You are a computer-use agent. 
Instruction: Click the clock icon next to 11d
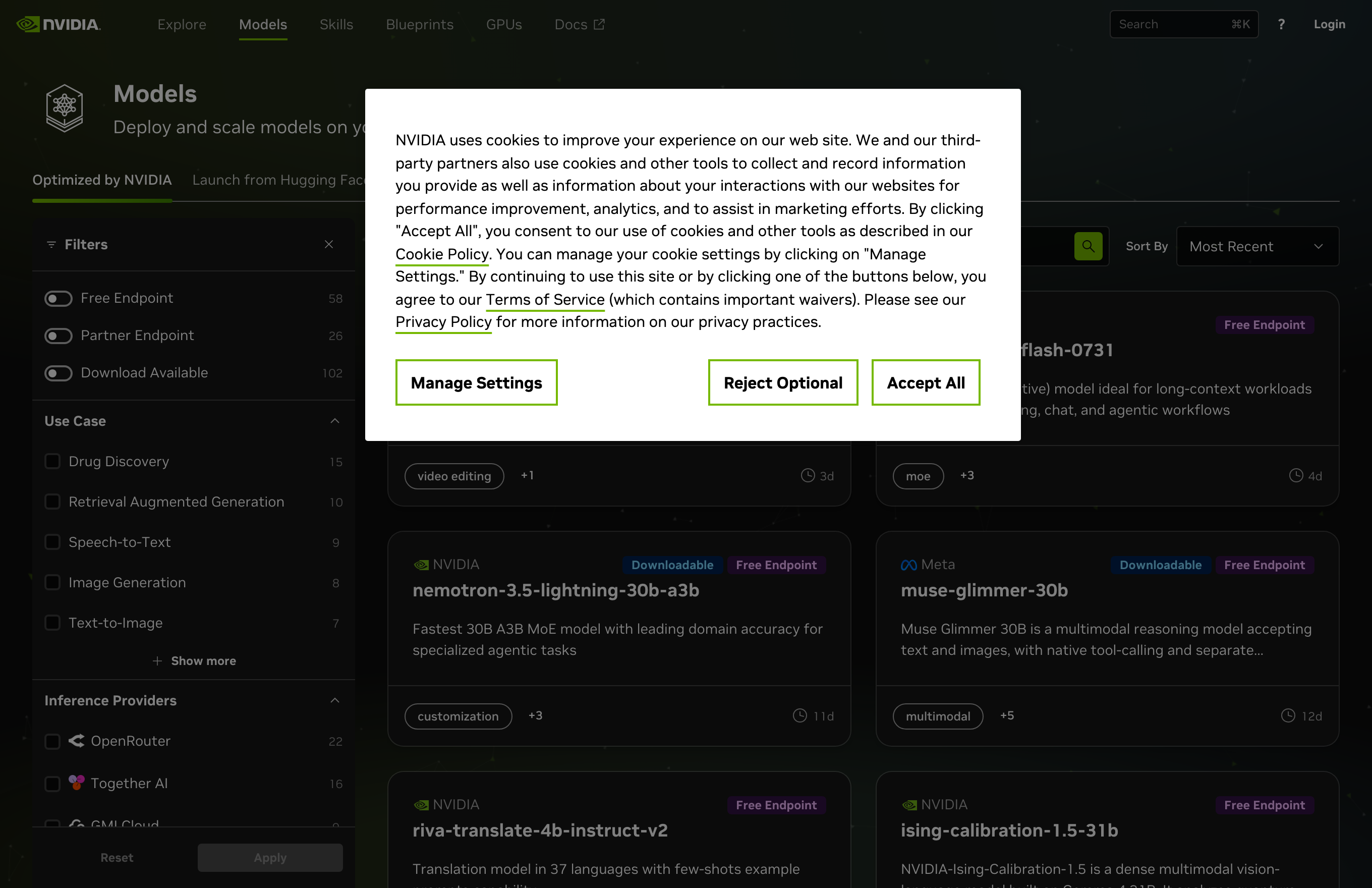799,715
